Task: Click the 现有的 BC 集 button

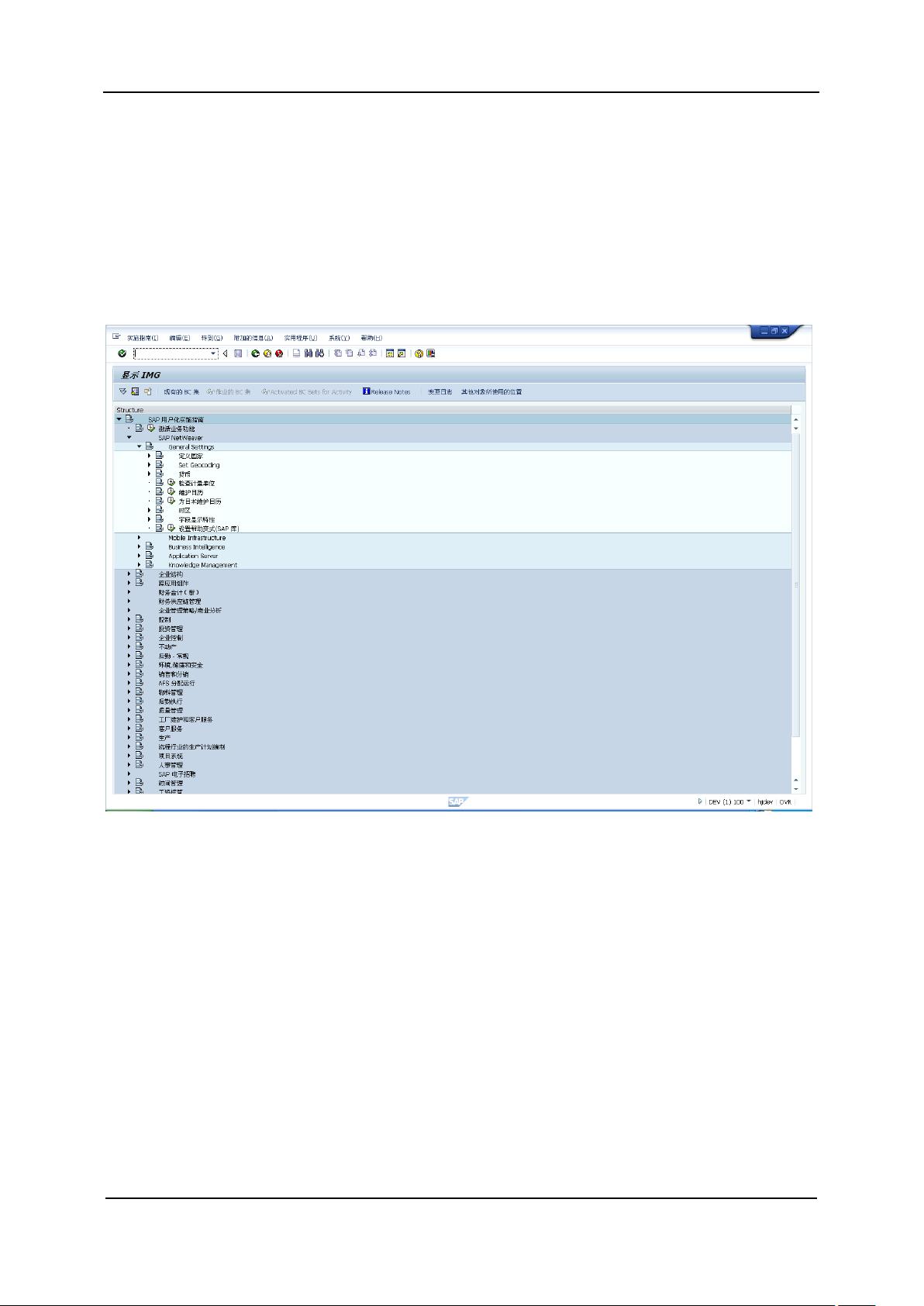Action: [181, 391]
